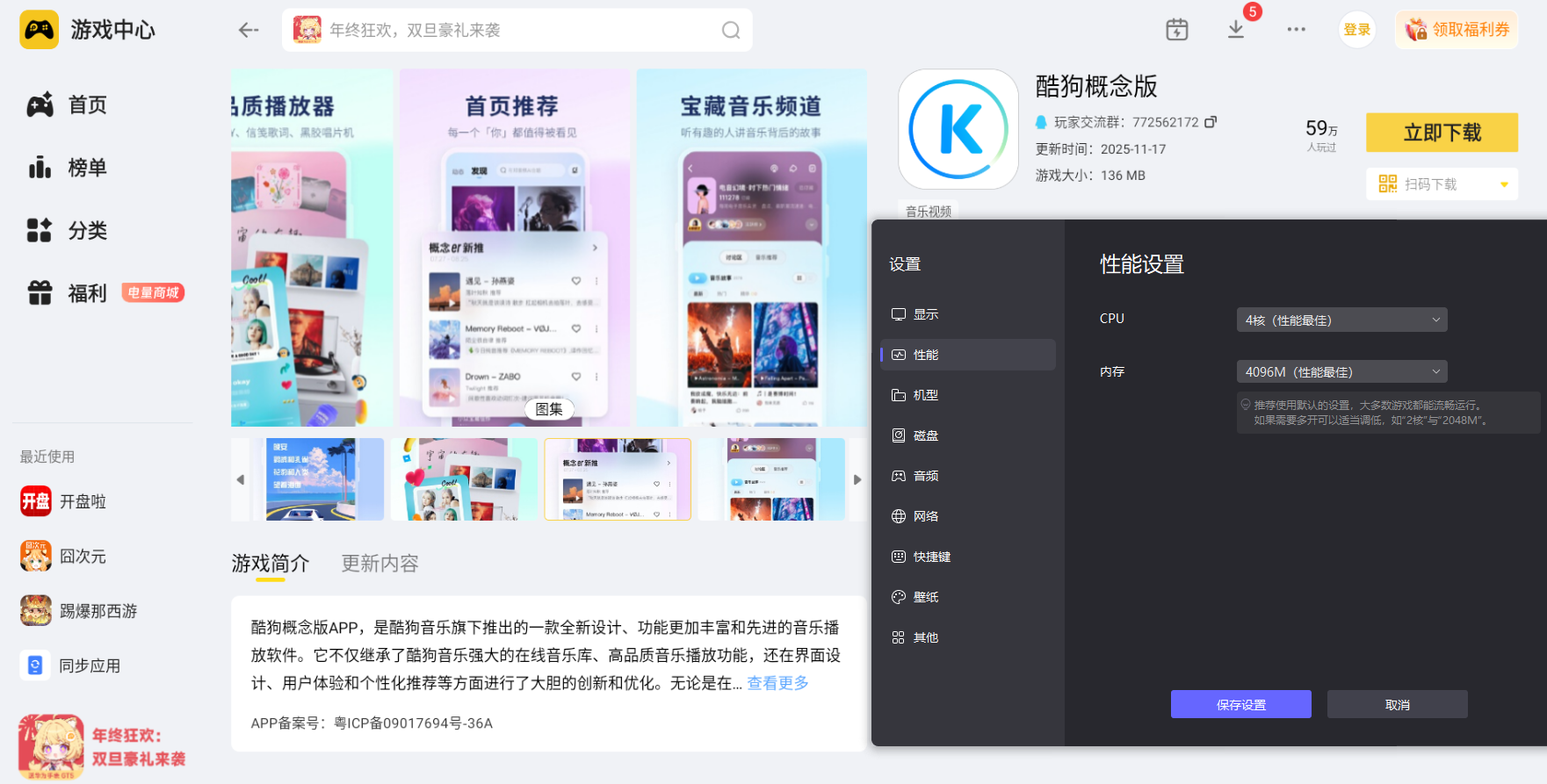
Task: Open the 图集 gallery button
Action: pyautogui.click(x=549, y=409)
